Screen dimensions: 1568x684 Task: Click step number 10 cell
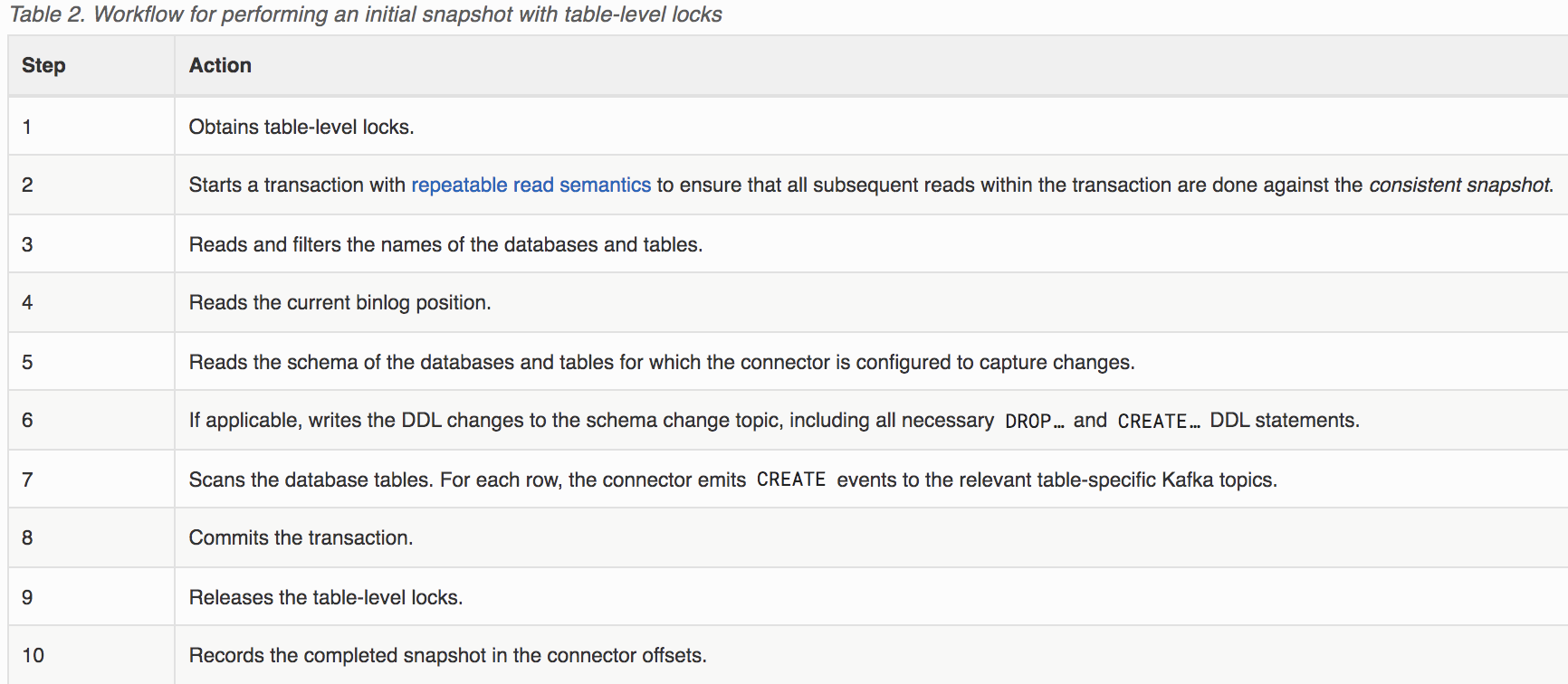point(91,655)
